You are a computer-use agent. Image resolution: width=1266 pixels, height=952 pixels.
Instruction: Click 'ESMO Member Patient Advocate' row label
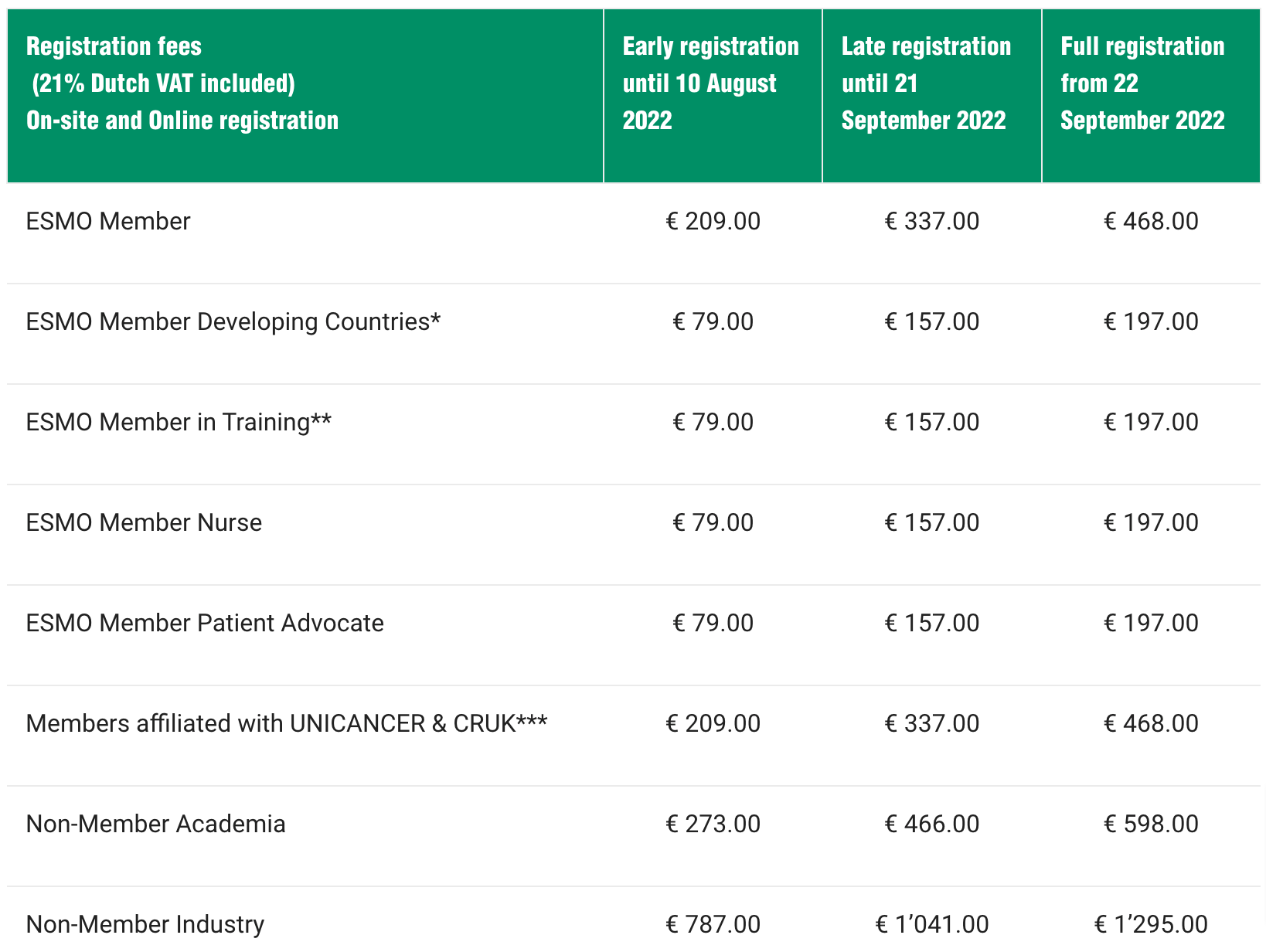(x=205, y=624)
